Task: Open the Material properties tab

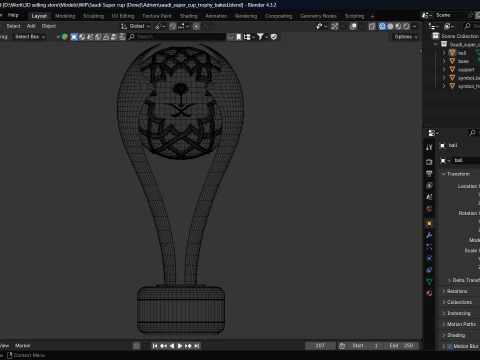Action: click(429, 293)
